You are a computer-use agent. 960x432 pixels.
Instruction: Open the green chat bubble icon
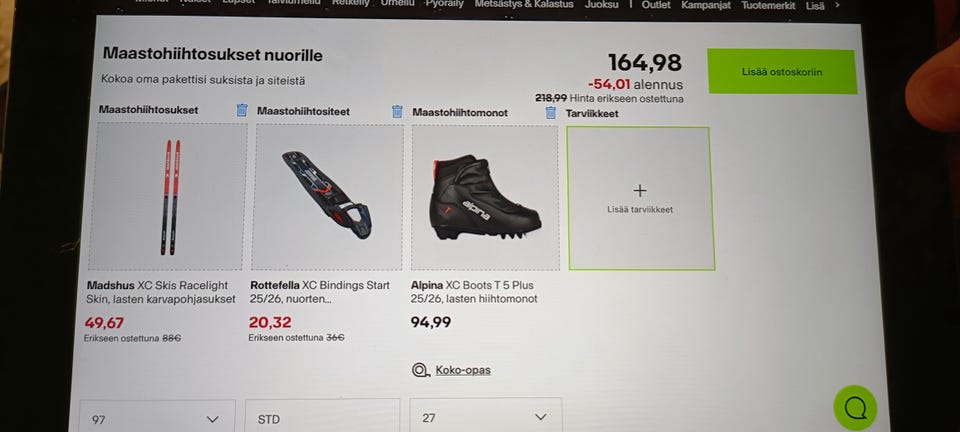point(855,408)
